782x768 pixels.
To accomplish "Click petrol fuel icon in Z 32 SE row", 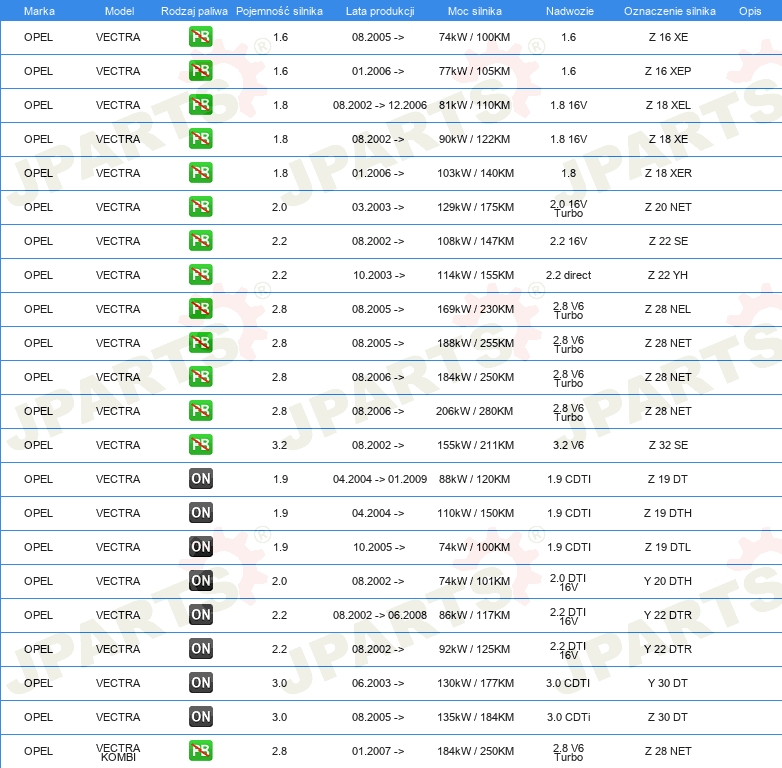I will pos(200,445).
